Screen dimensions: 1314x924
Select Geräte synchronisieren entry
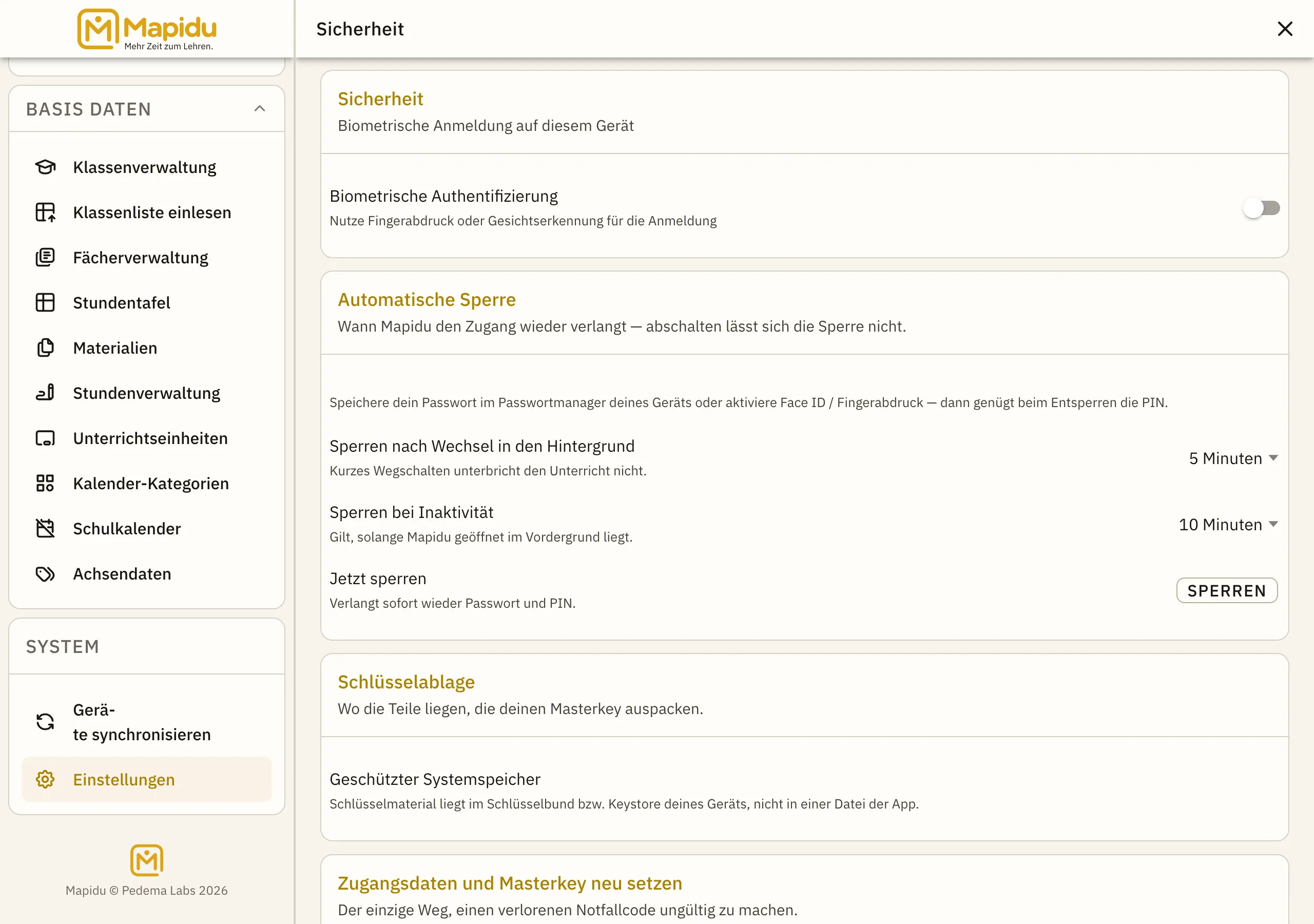point(146,722)
